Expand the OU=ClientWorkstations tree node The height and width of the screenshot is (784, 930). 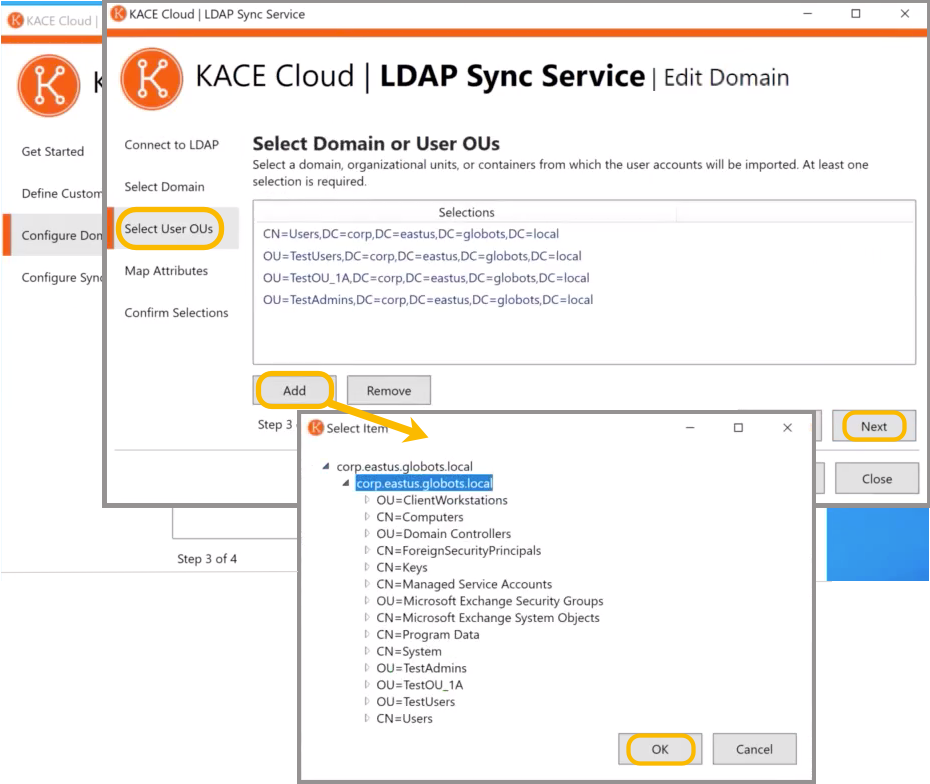click(367, 500)
